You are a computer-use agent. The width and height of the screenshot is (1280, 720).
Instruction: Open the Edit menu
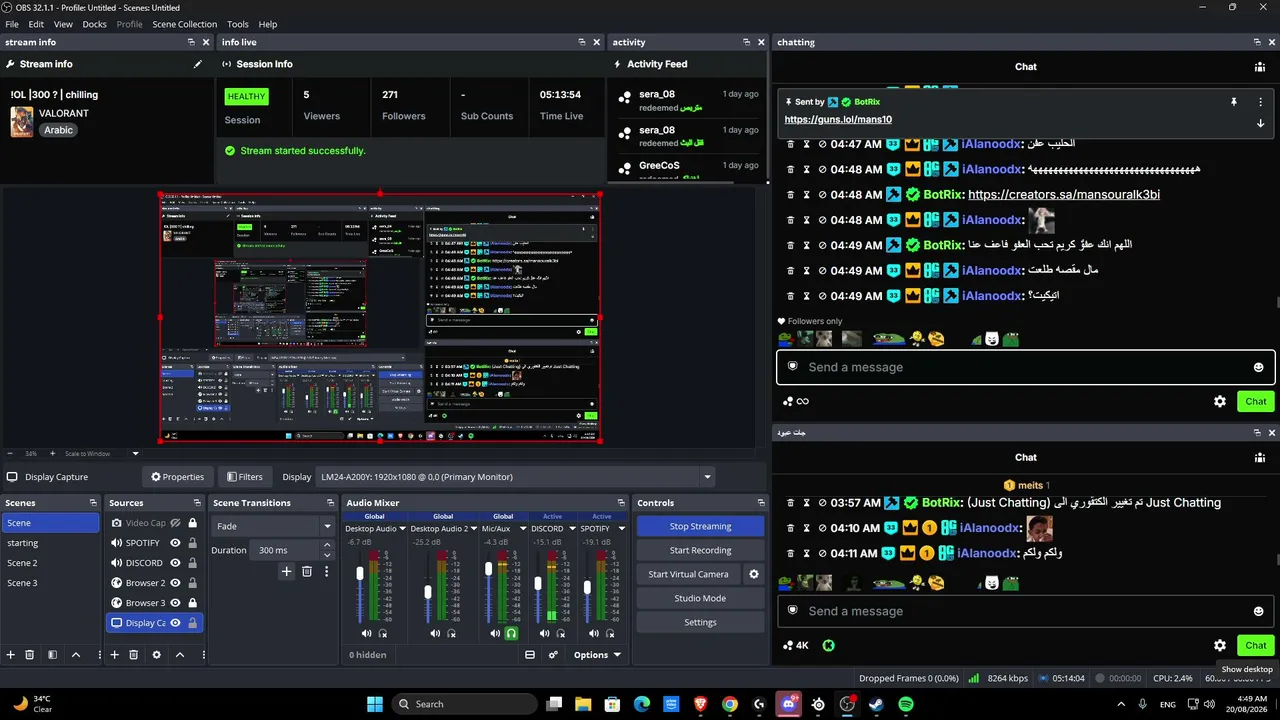tap(36, 24)
